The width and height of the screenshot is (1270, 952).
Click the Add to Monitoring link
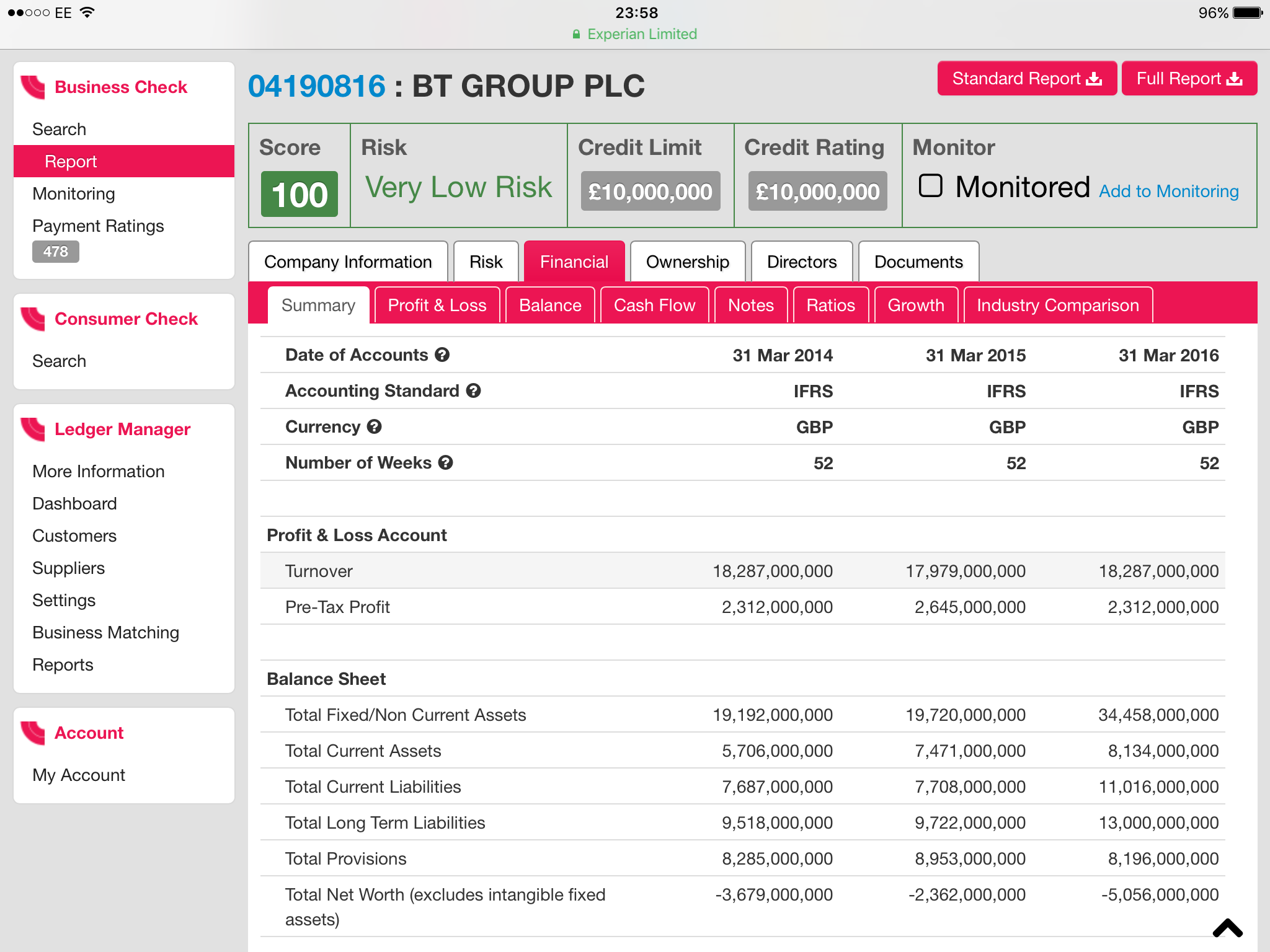(1168, 192)
